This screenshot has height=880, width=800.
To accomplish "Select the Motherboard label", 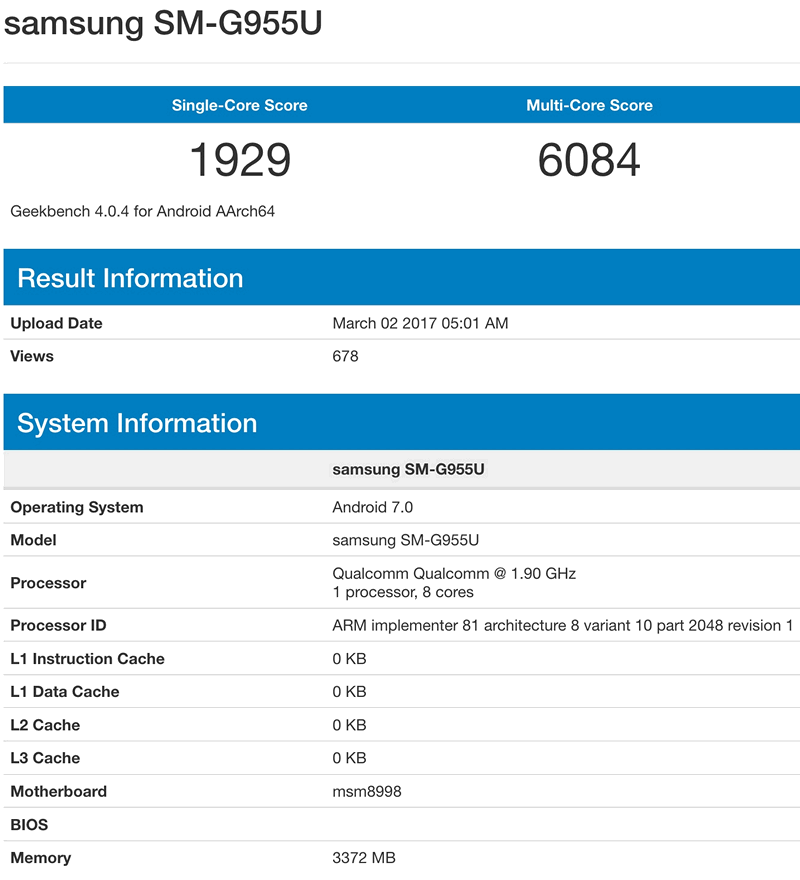I will click(x=58, y=791).
